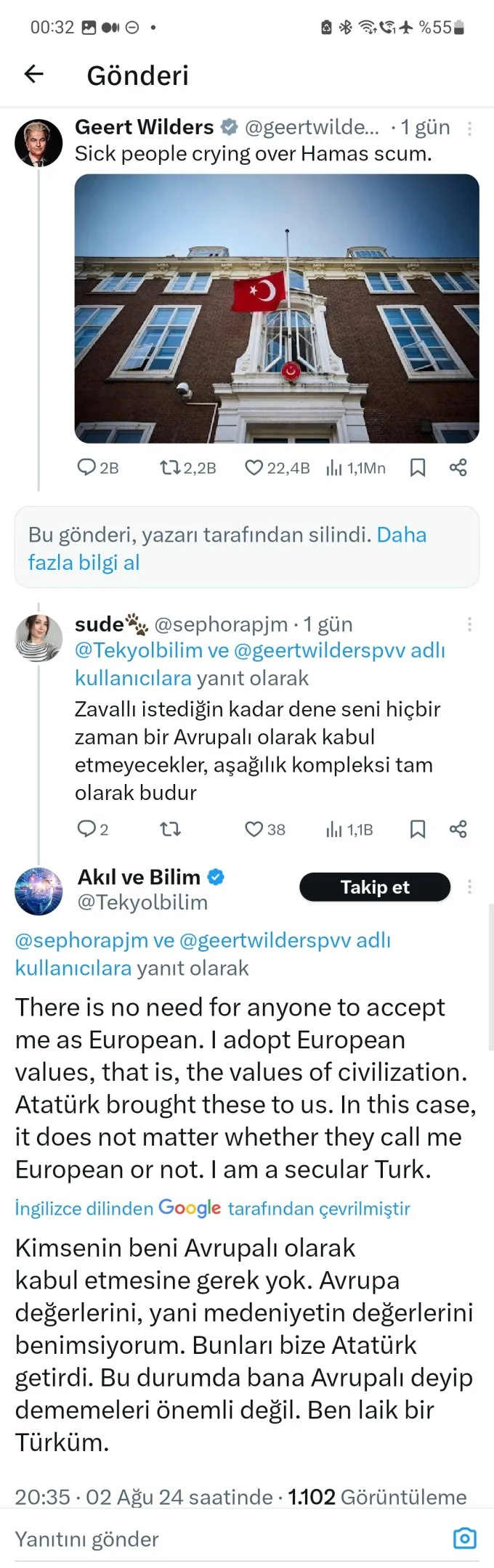Share the Geert Wilders post
This screenshot has height=1568, width=494.
(x=458, y=467)
